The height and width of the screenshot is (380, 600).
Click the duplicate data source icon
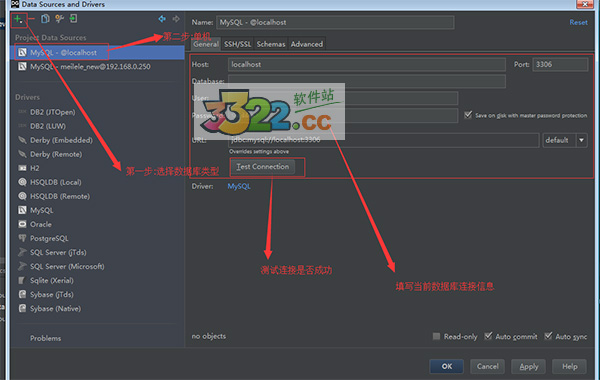[45, 19]
